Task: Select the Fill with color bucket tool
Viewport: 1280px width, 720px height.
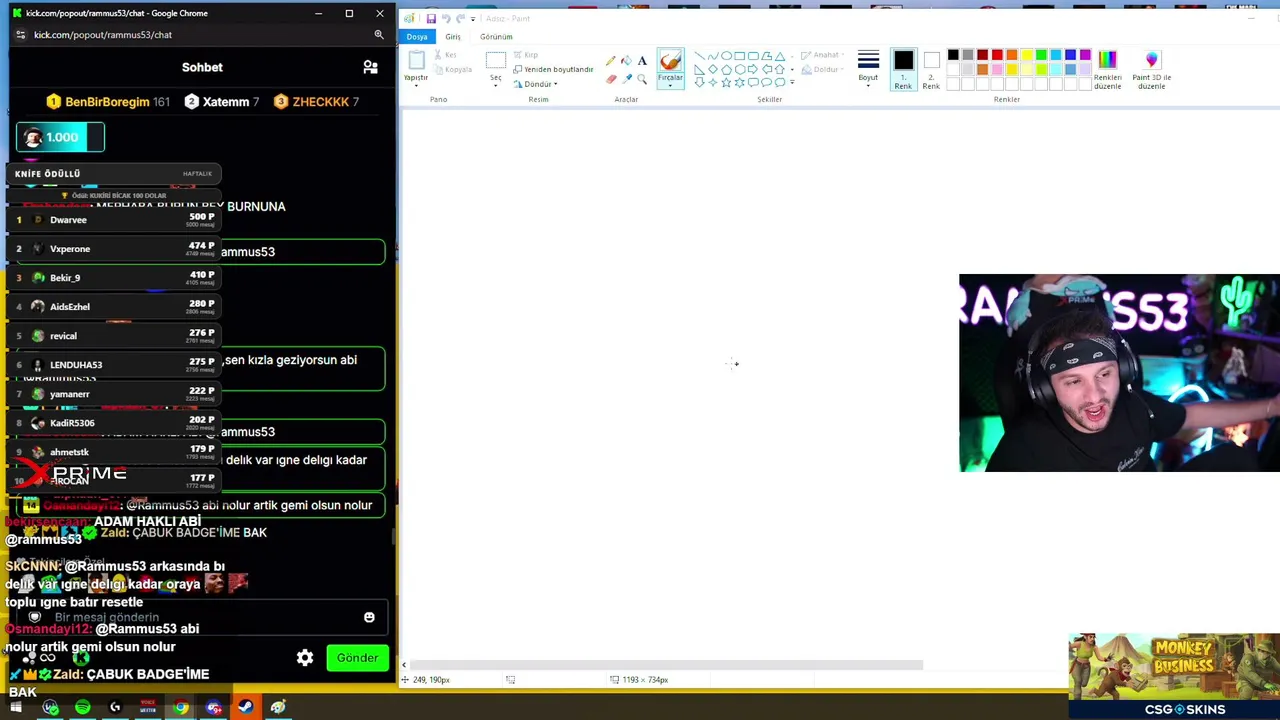Action: tap(626, 60)
